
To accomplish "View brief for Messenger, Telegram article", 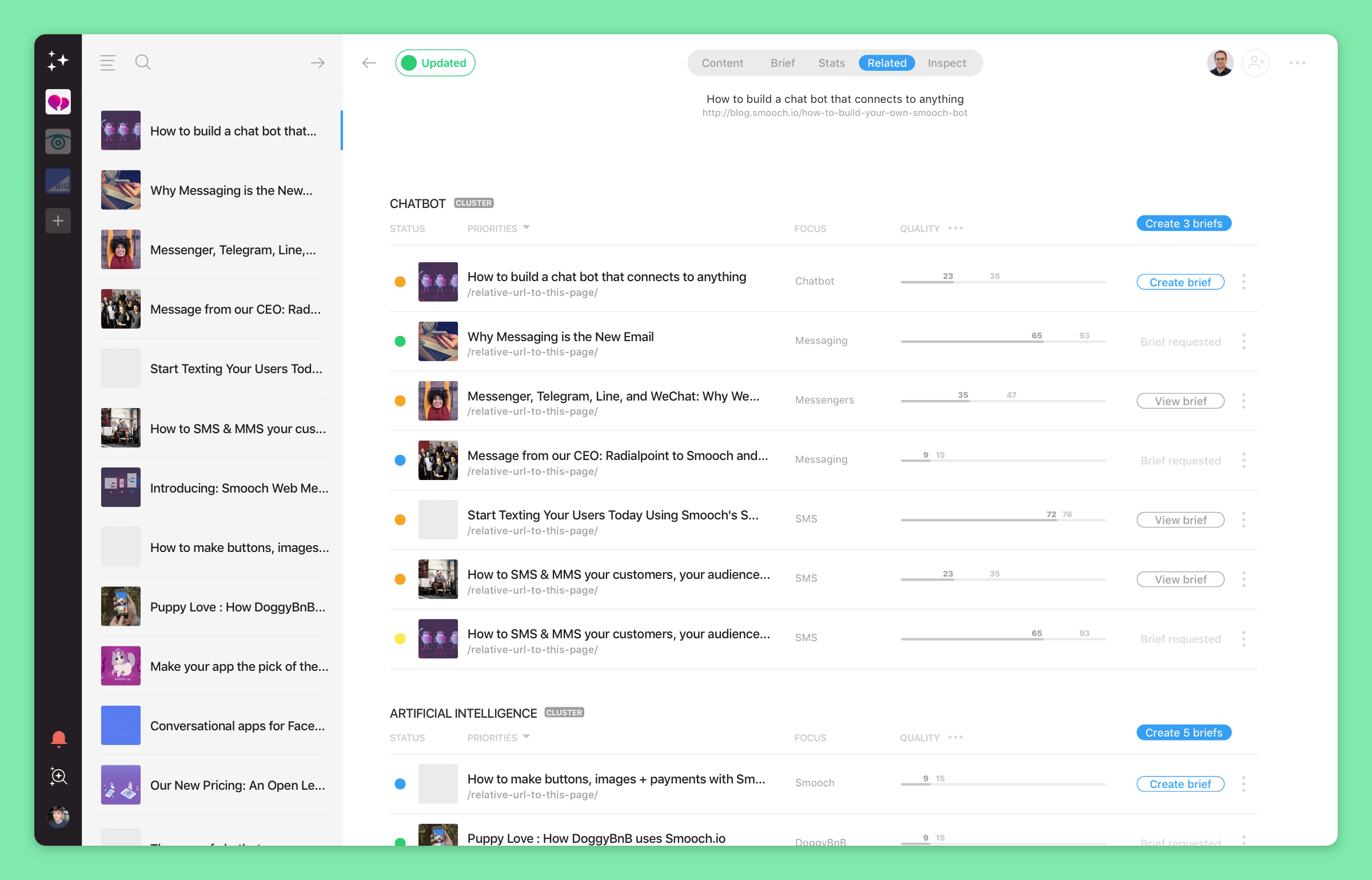I will point(1180,401).
